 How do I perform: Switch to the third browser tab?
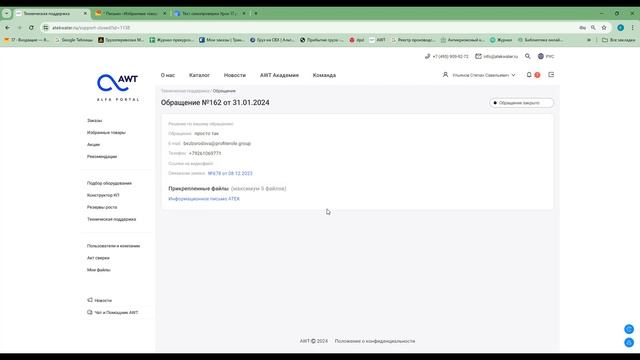pos(209,13)
